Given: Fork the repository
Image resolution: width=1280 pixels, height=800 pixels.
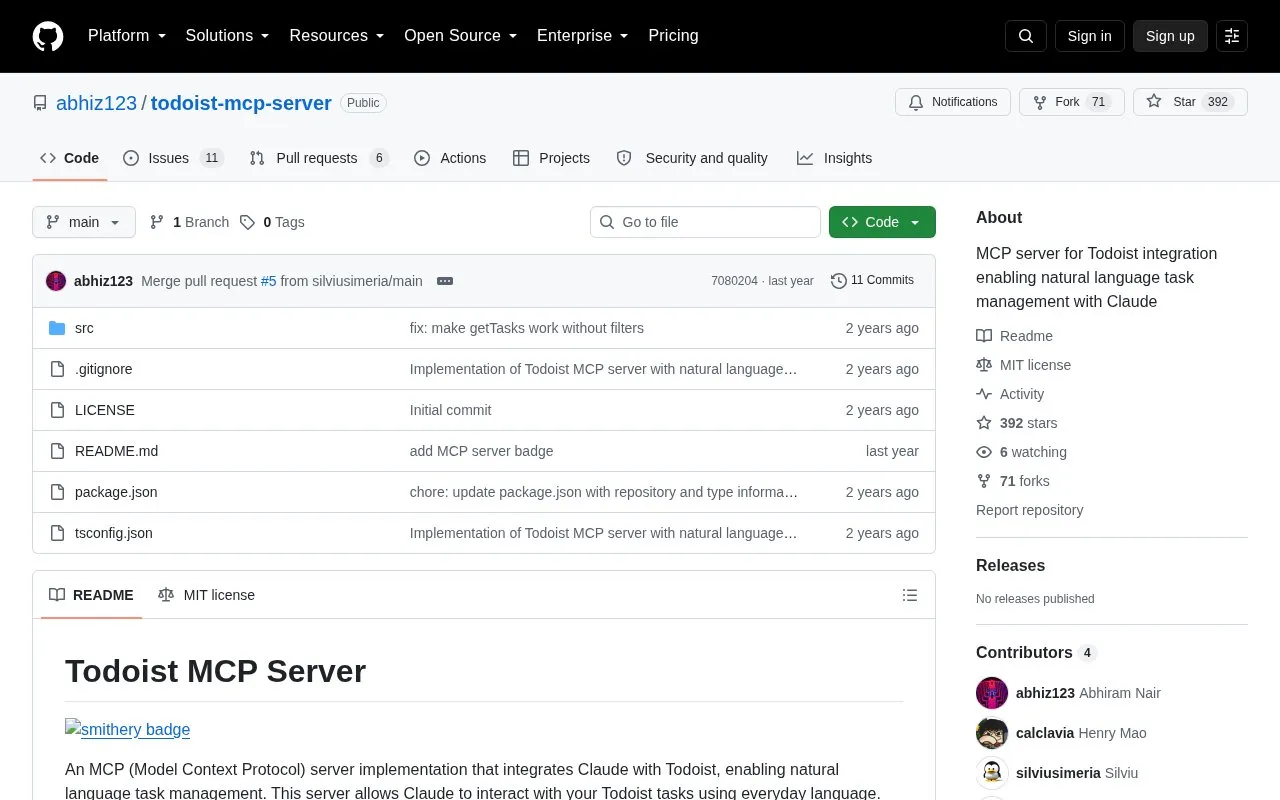Looking at the screenshot, I should pyautogui.click(x=1071, y=102).
